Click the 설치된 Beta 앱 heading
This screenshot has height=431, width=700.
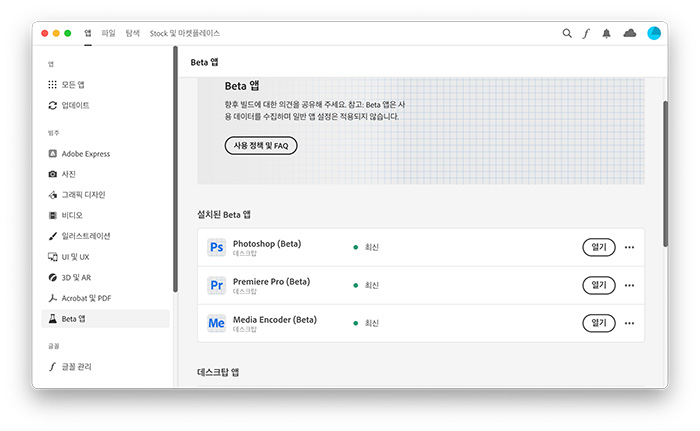tap(224, 215)
